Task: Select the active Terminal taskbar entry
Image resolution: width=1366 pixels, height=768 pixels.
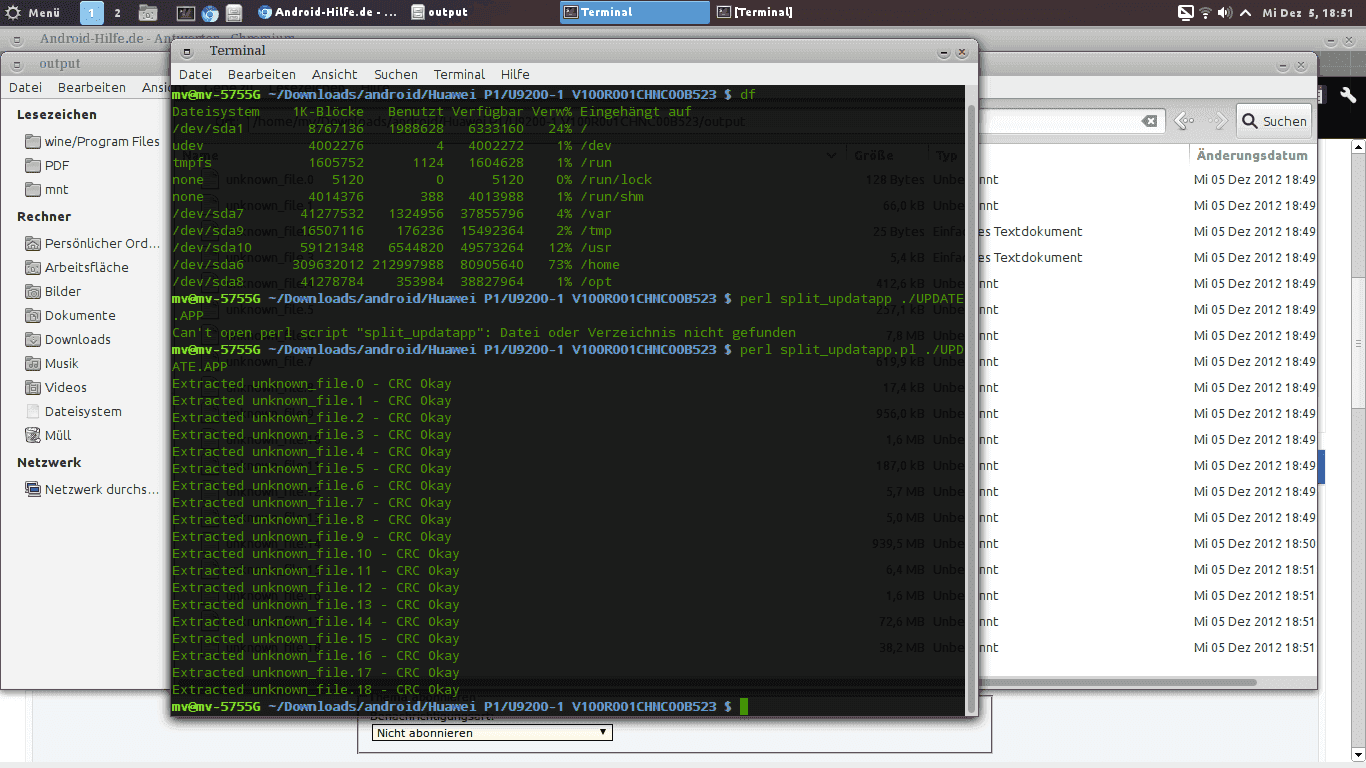Action: coord(635,13)
